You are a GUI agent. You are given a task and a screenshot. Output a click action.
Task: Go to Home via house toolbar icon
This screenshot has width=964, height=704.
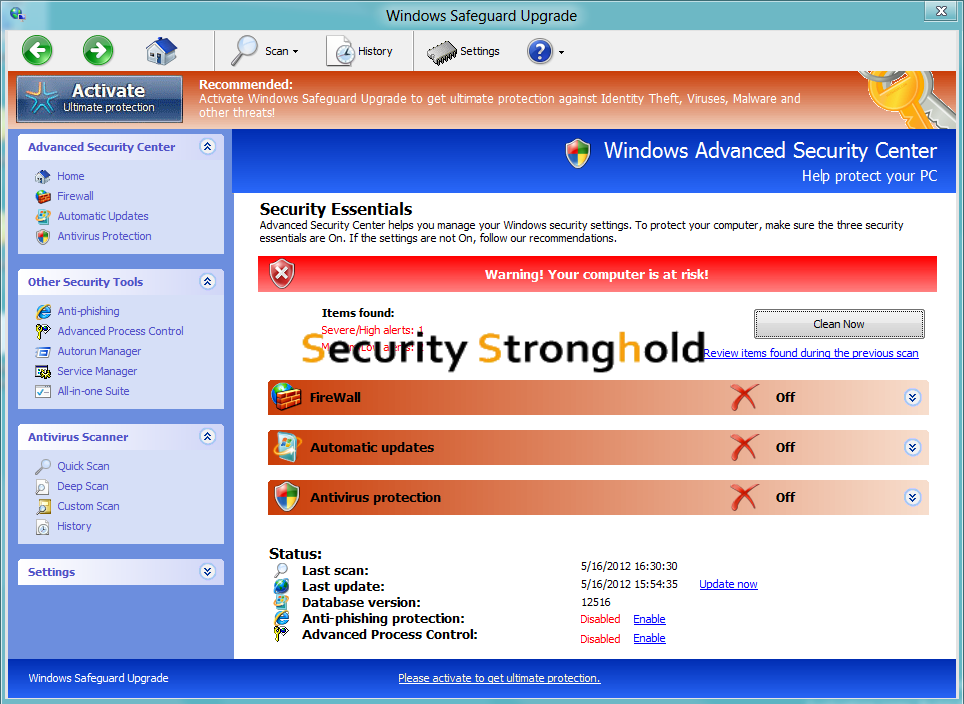pos(162,50)
